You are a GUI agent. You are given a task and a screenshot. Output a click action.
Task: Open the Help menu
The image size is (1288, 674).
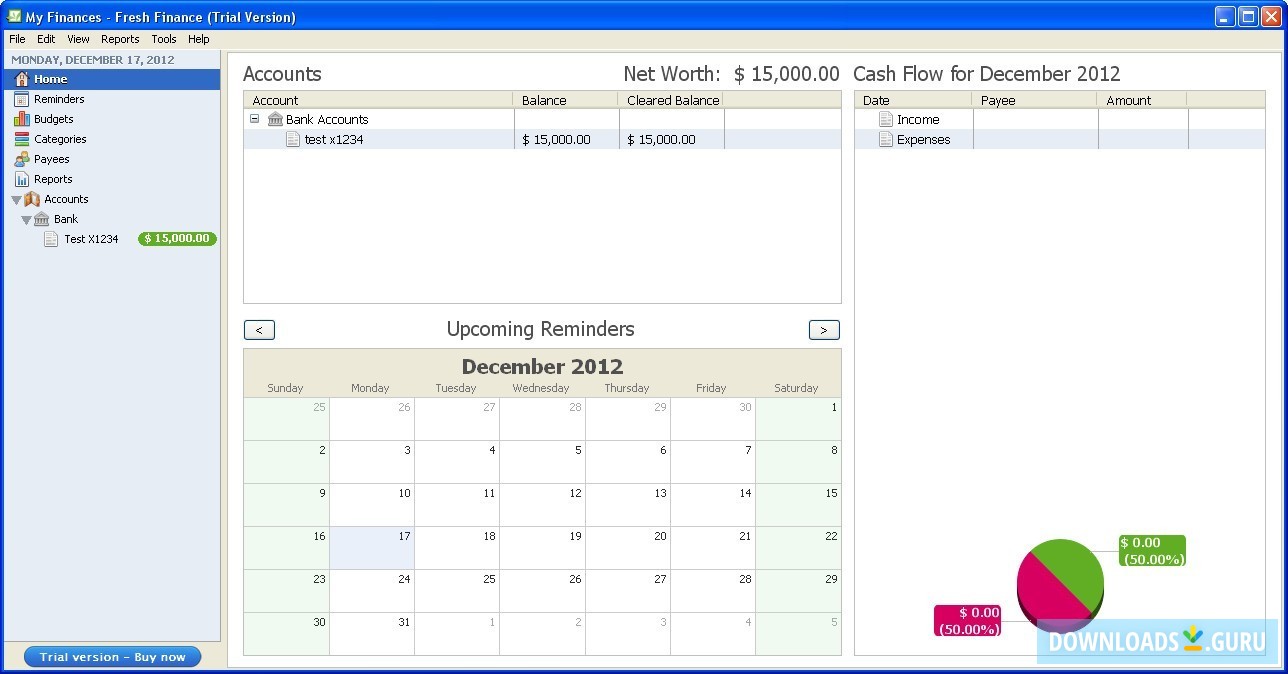click(x=199, y=39)
